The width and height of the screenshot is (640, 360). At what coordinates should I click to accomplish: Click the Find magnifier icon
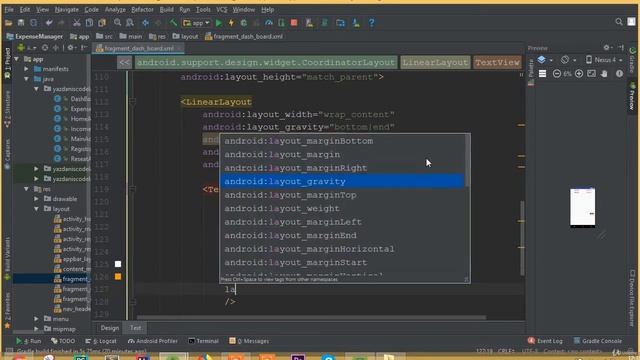[118, 23]
